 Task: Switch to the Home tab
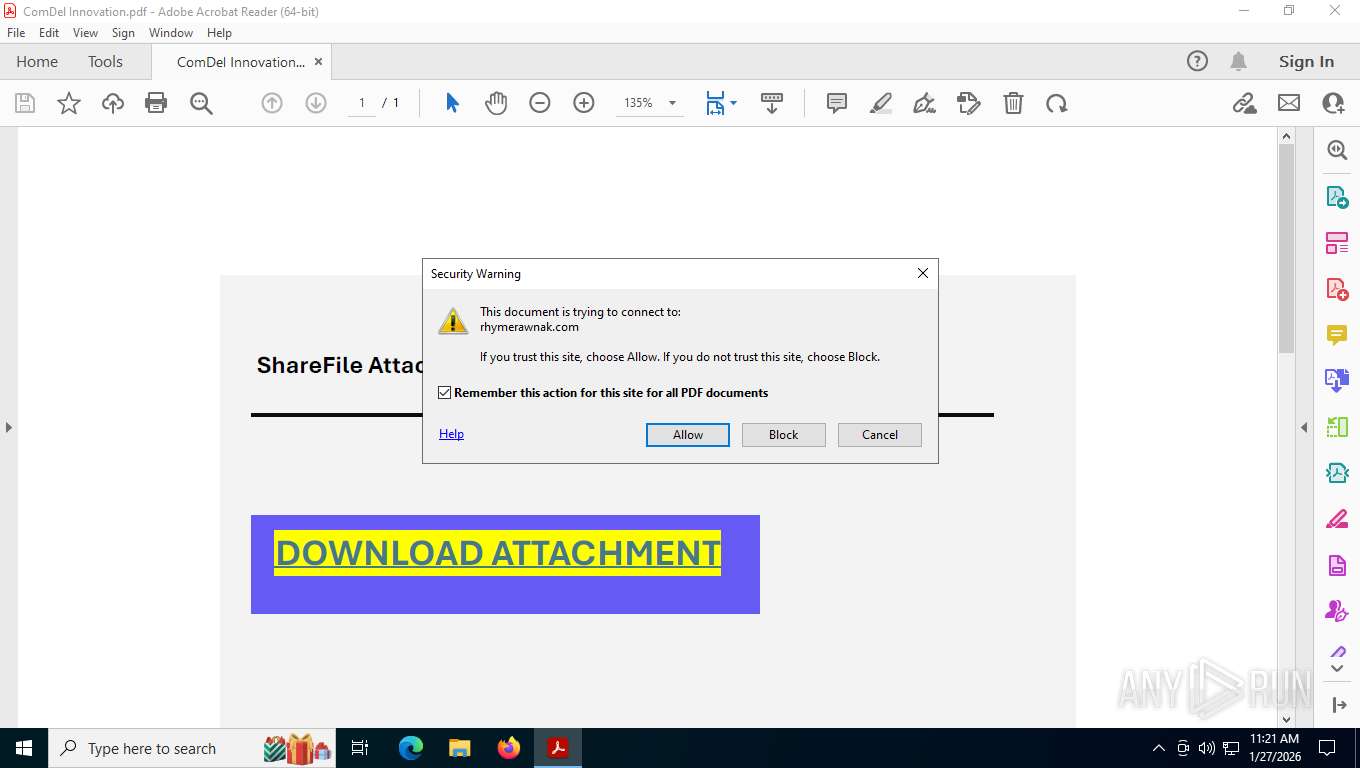(x=37, y=61)
